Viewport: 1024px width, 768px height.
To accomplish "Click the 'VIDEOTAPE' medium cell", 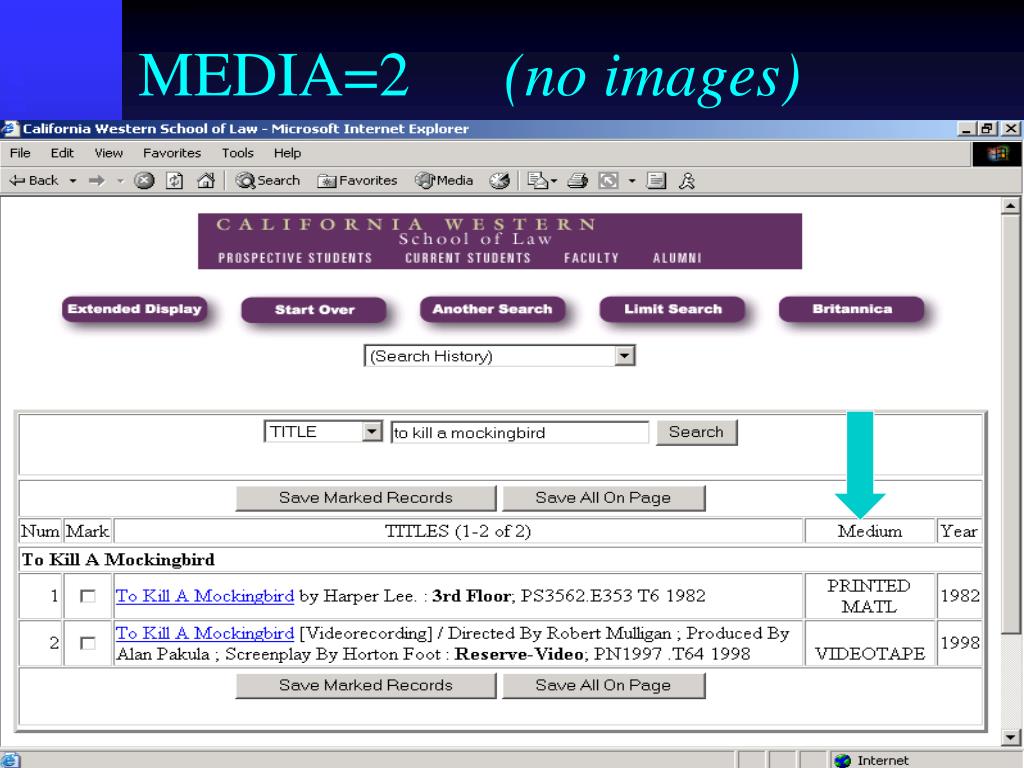I will coord(869,643).
